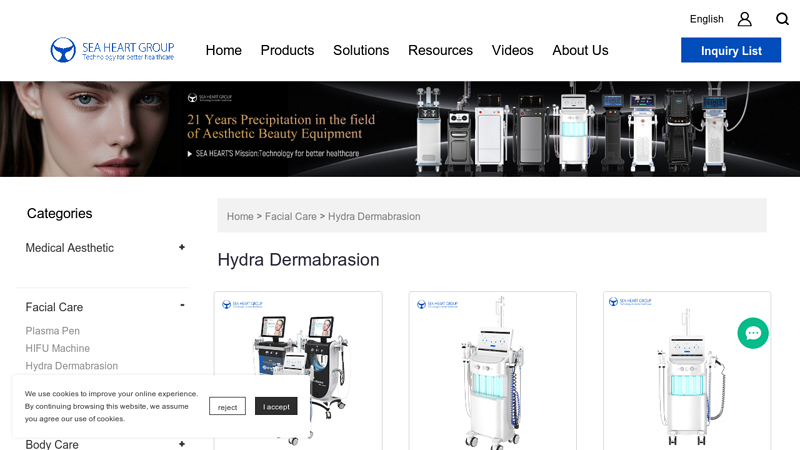Image resolution: width=800 pixels, height=450 pixels.
Task: Click the Inquiry List button
Action: tap(731, 50)
